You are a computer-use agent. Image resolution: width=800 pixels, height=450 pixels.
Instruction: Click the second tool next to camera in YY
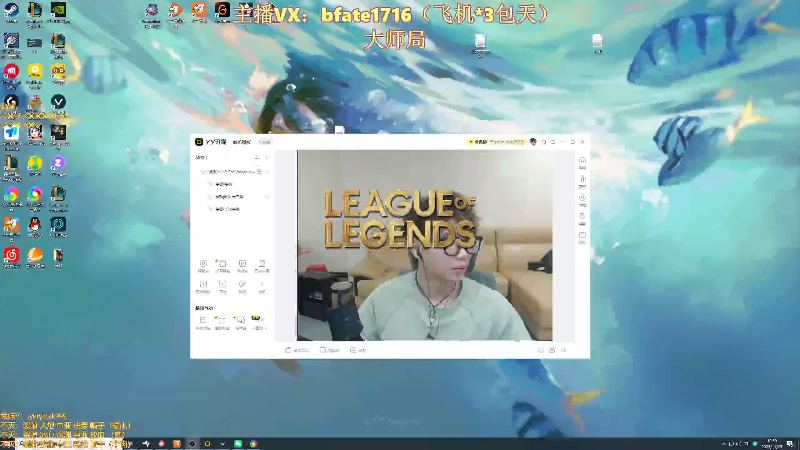click(222, 266)
